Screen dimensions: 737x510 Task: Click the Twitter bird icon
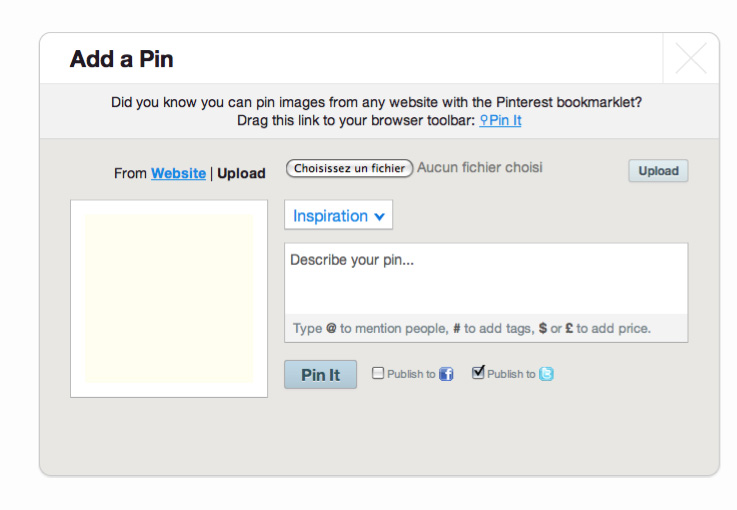[546, 374]
